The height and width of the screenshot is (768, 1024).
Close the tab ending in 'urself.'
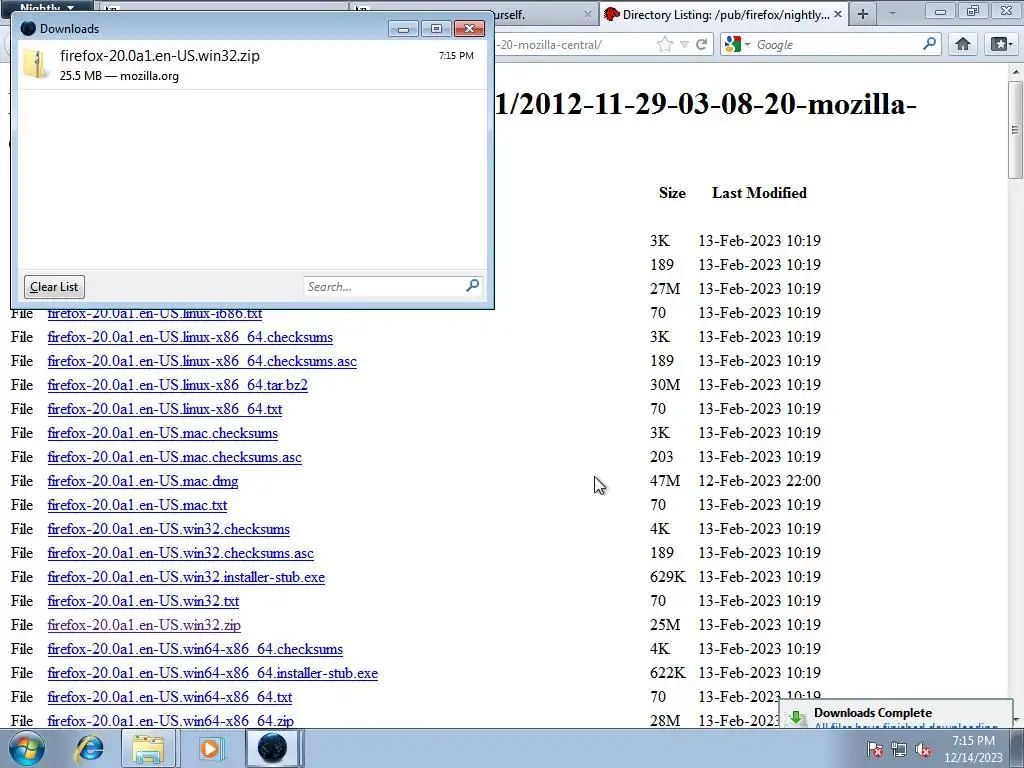click(588, 14)
